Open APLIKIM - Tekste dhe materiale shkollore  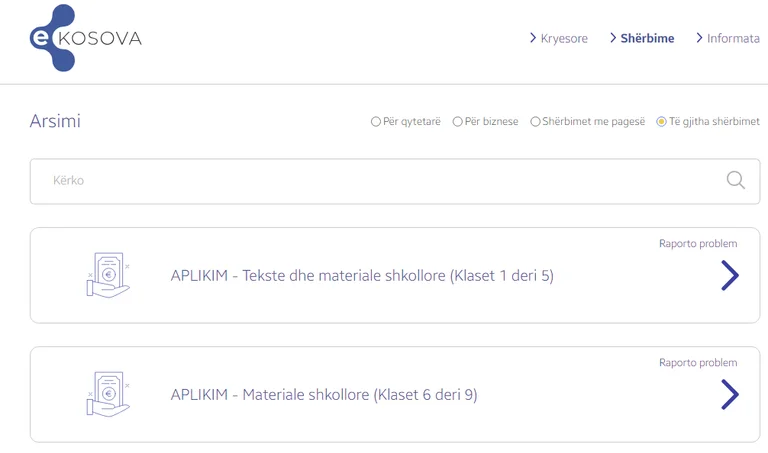362,276
